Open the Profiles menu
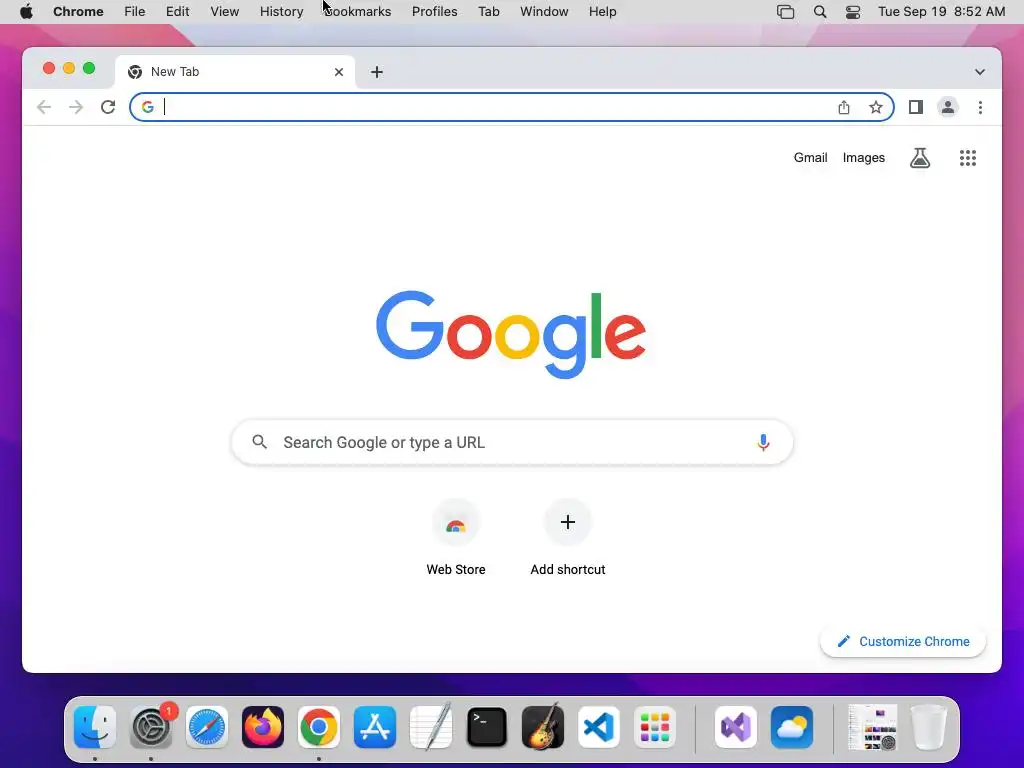Image resolution: width=1024 pixels, height=768 pixels. [434, 11]
